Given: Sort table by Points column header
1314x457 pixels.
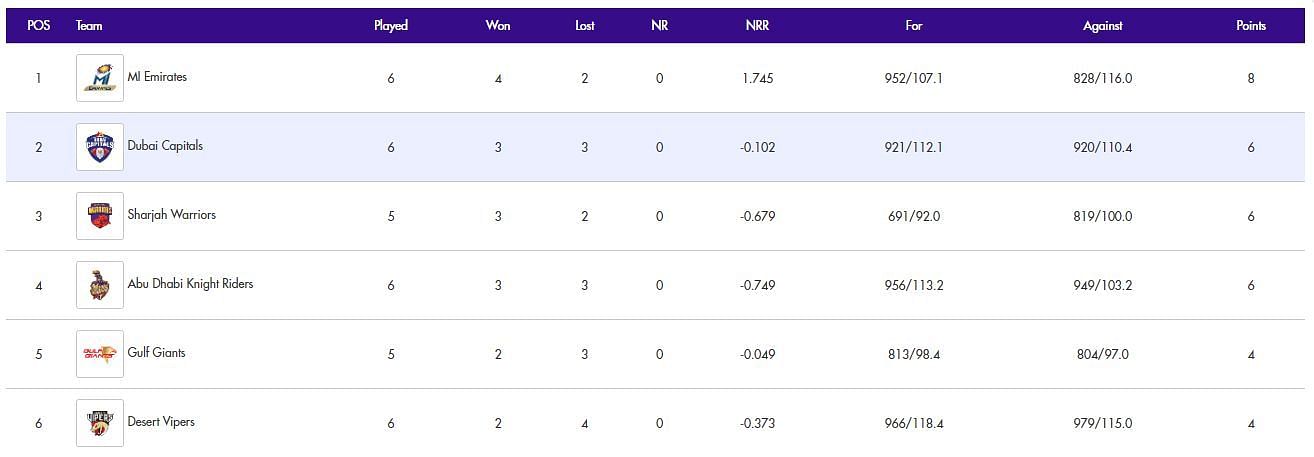Looking at the screenshot, I should 1251,26.
